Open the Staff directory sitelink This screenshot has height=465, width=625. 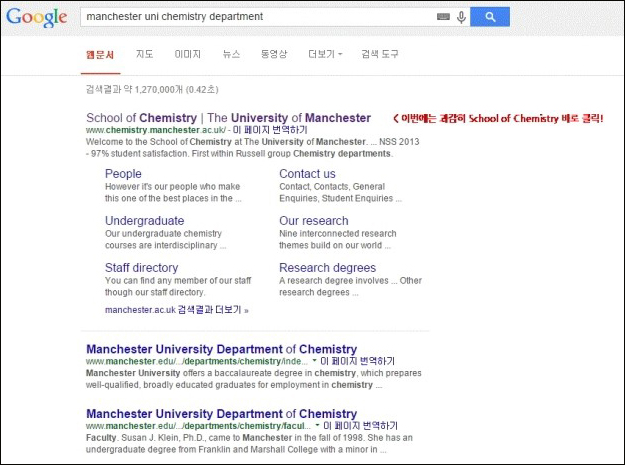point(142,268)
